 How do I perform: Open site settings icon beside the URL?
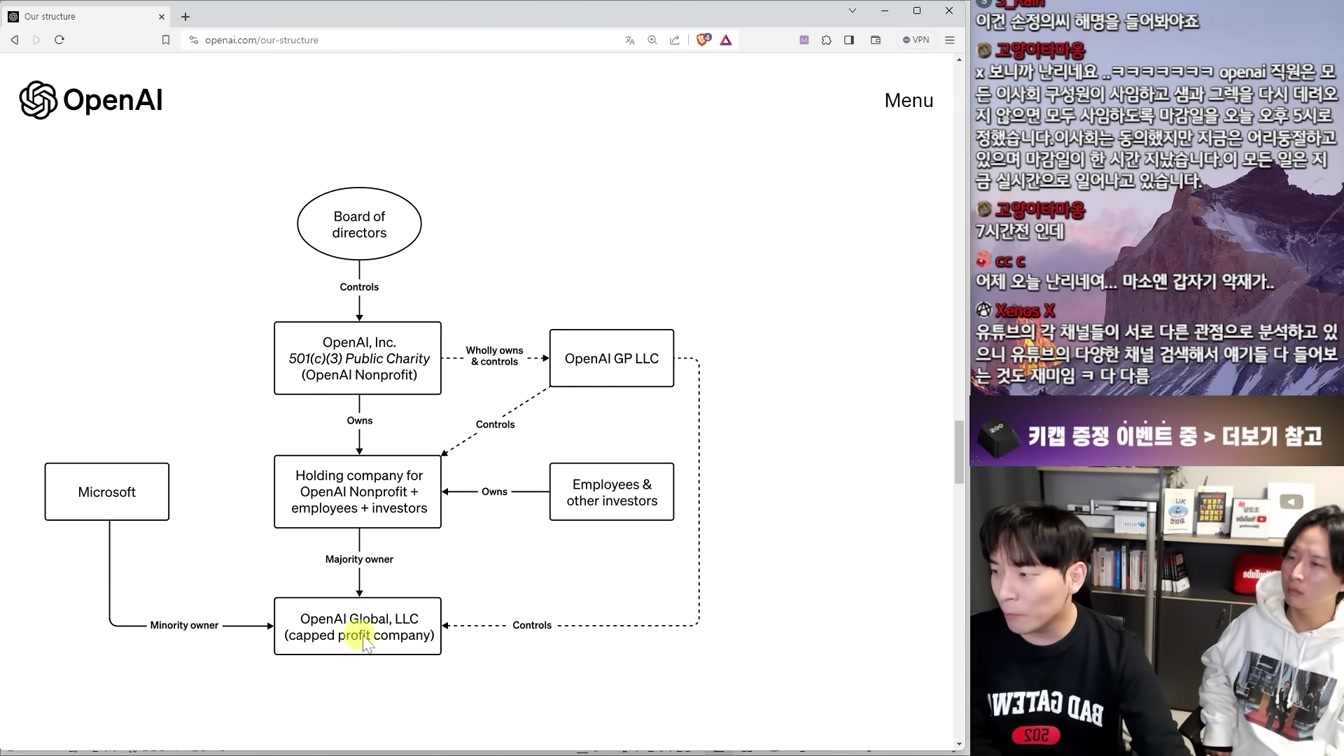tap(193, 40)
